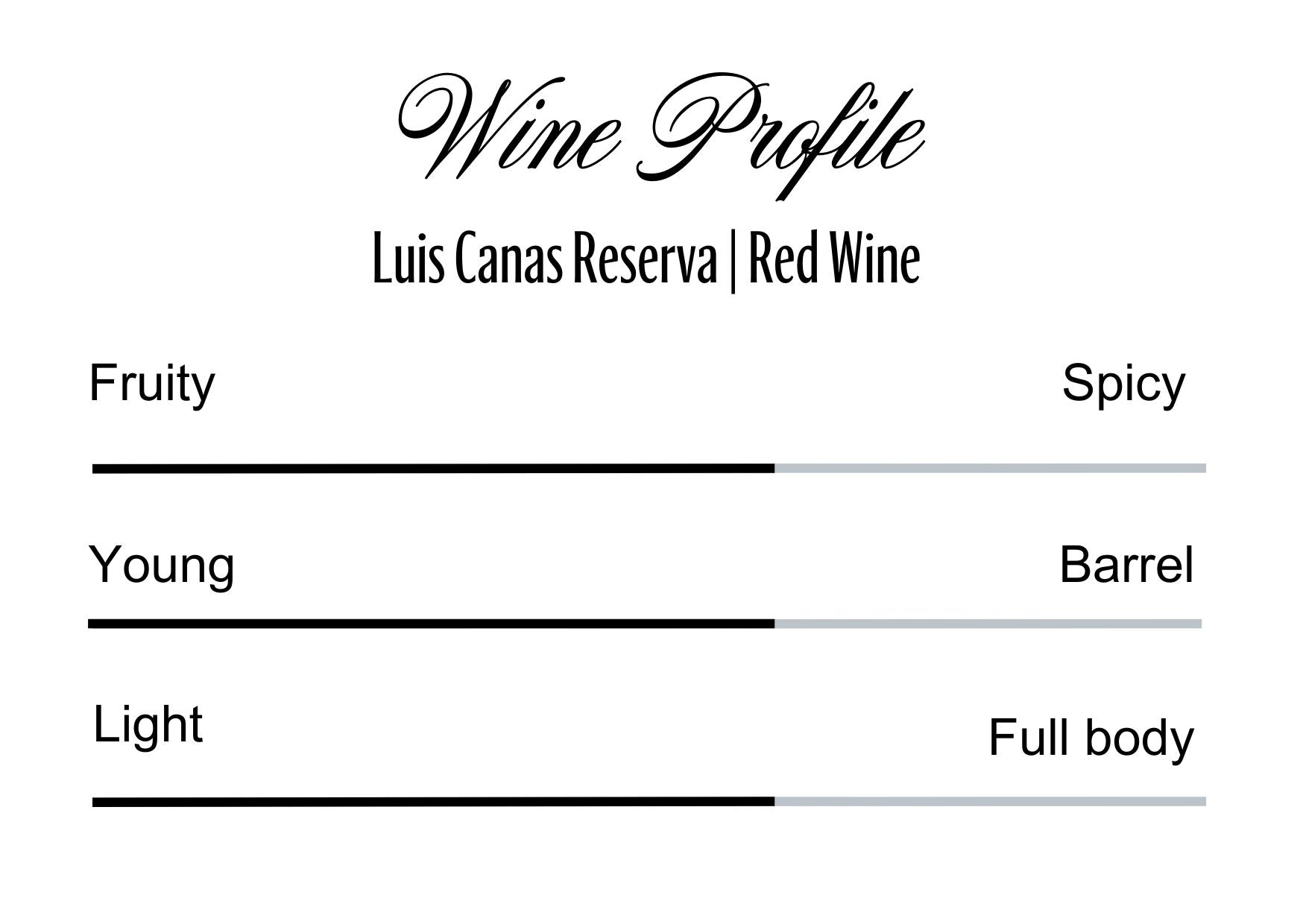The width and height of the screenshot is (1303, 924).
Task: Click black filled part of Young–Barrel slider
Action: (431, 624)
